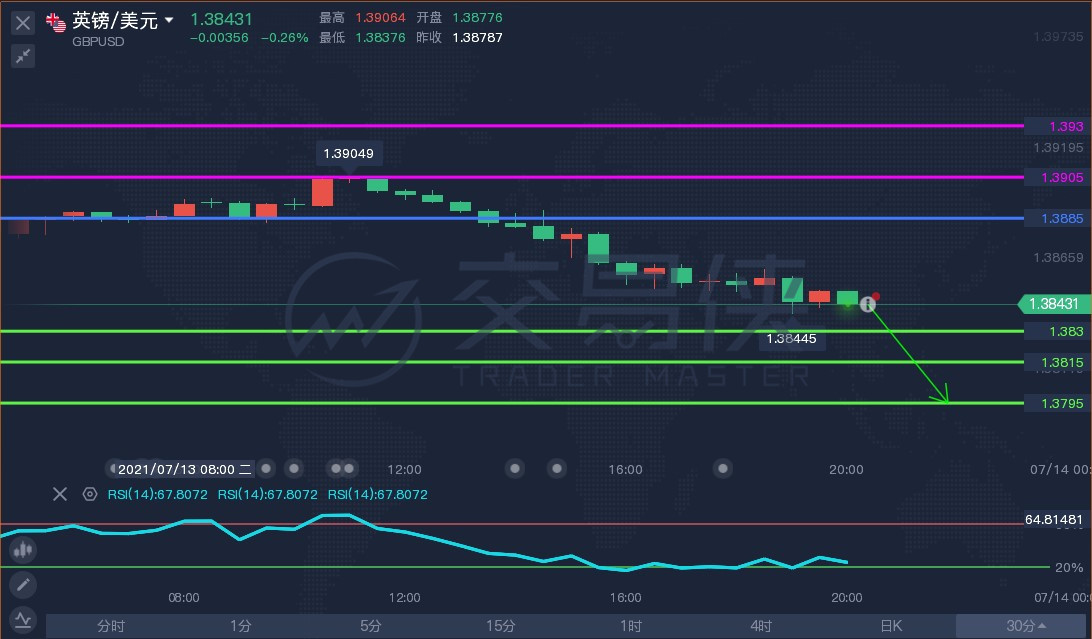Click the 开盘 1.38776 value
Screen dimensions: 1092x639
tap(477, 17)
